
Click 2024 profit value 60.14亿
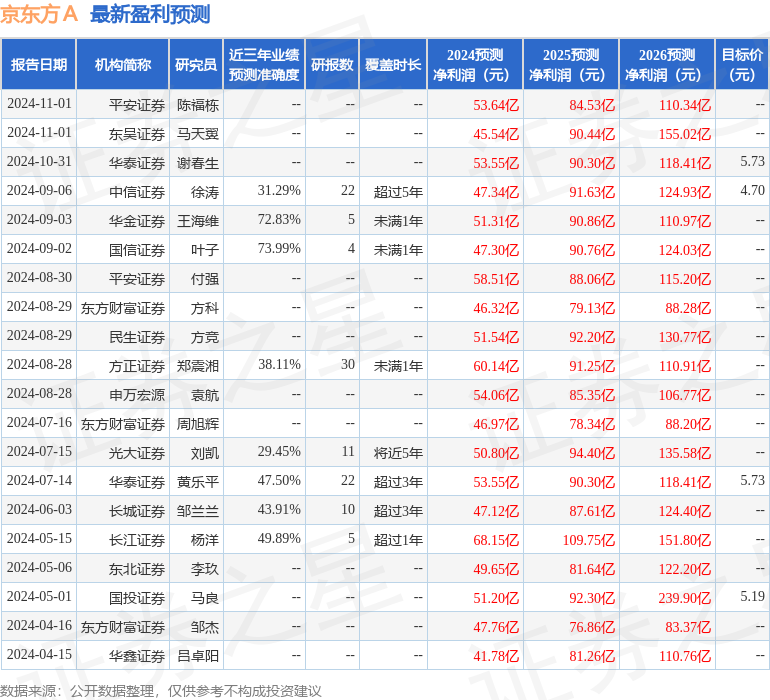point(496,366)
